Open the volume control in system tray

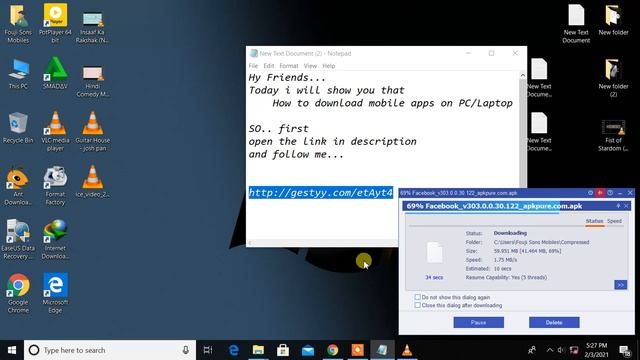click(x=561, y=350)
